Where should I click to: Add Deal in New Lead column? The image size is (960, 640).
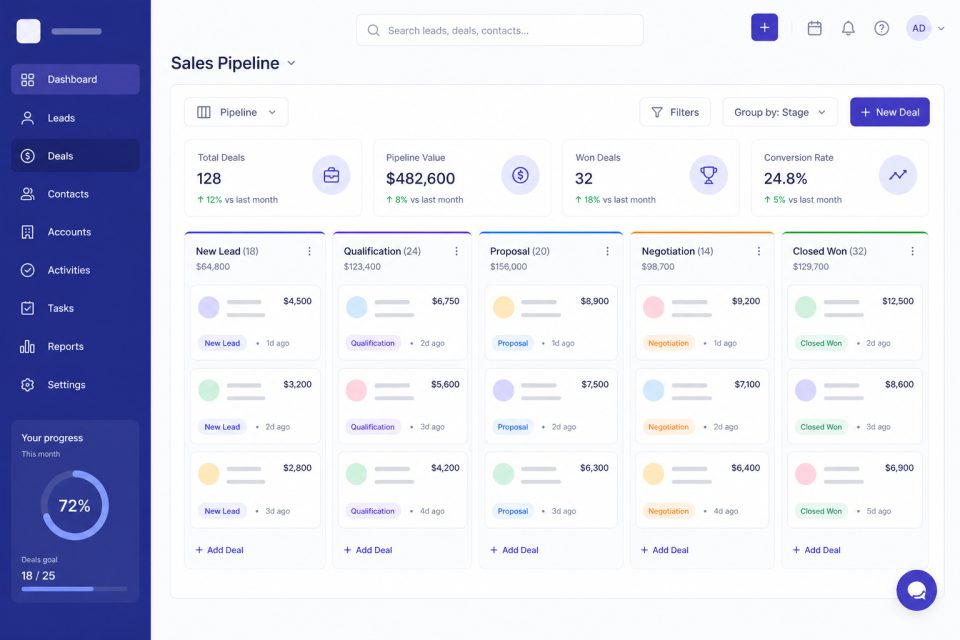(219, 550)
